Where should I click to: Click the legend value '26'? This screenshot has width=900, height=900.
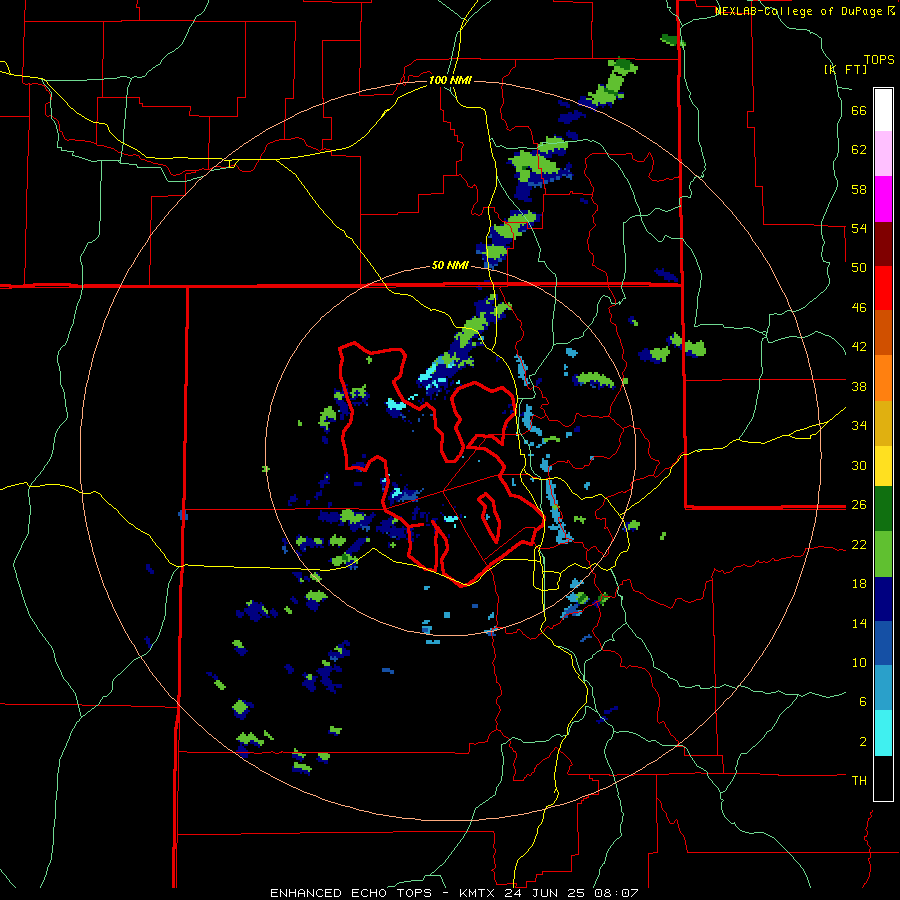[x=859, y=505]
